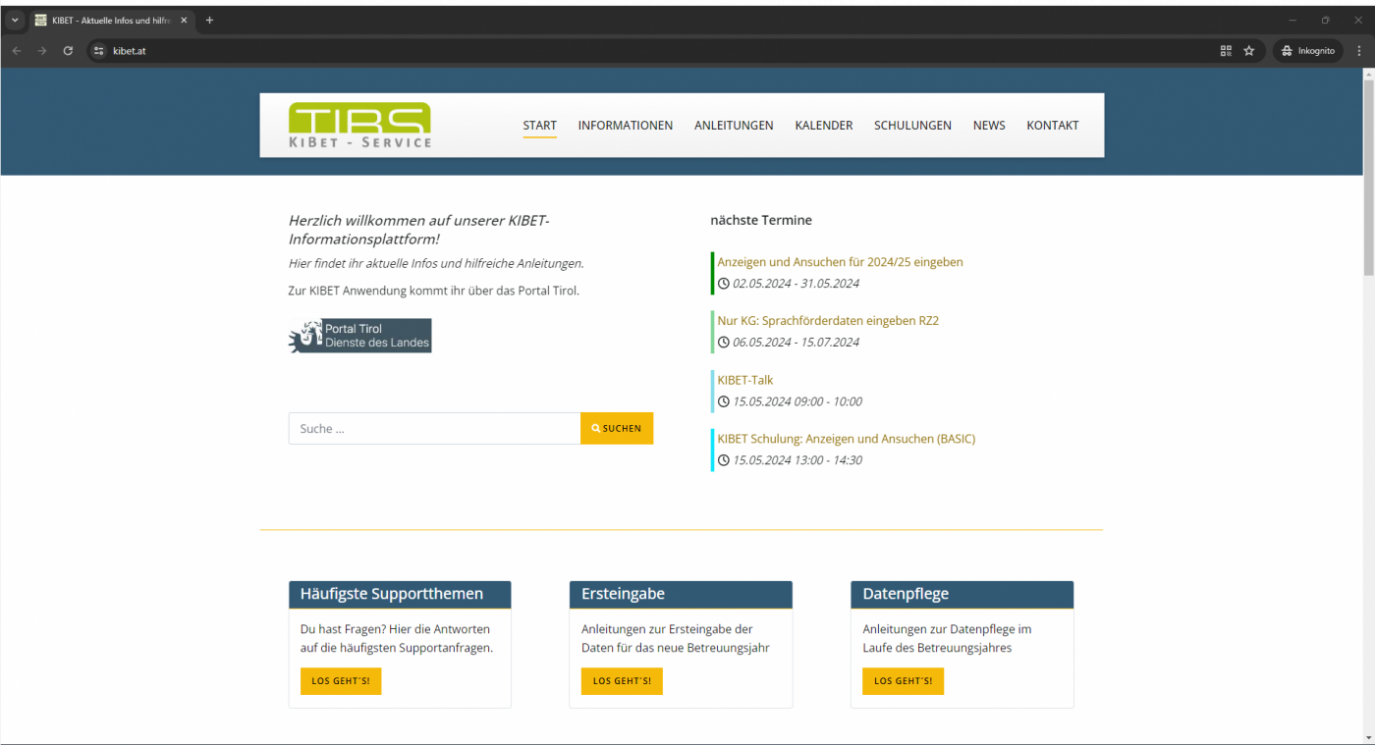Click the clock icon under Sprachförderdaten entry
The height and width of the screenshot is (745, 1375).
point(723,342)
